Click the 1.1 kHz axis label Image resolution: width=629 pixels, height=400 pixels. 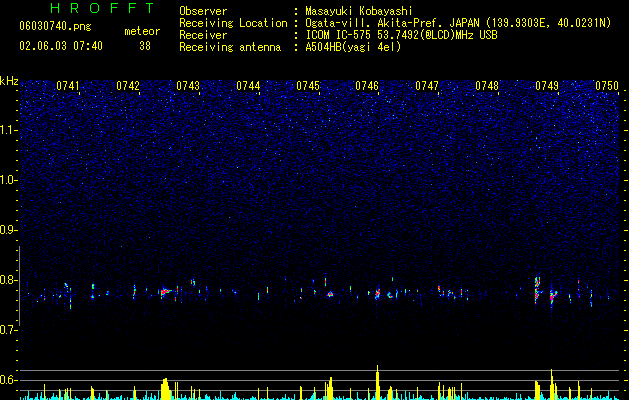tap(8, 130)
